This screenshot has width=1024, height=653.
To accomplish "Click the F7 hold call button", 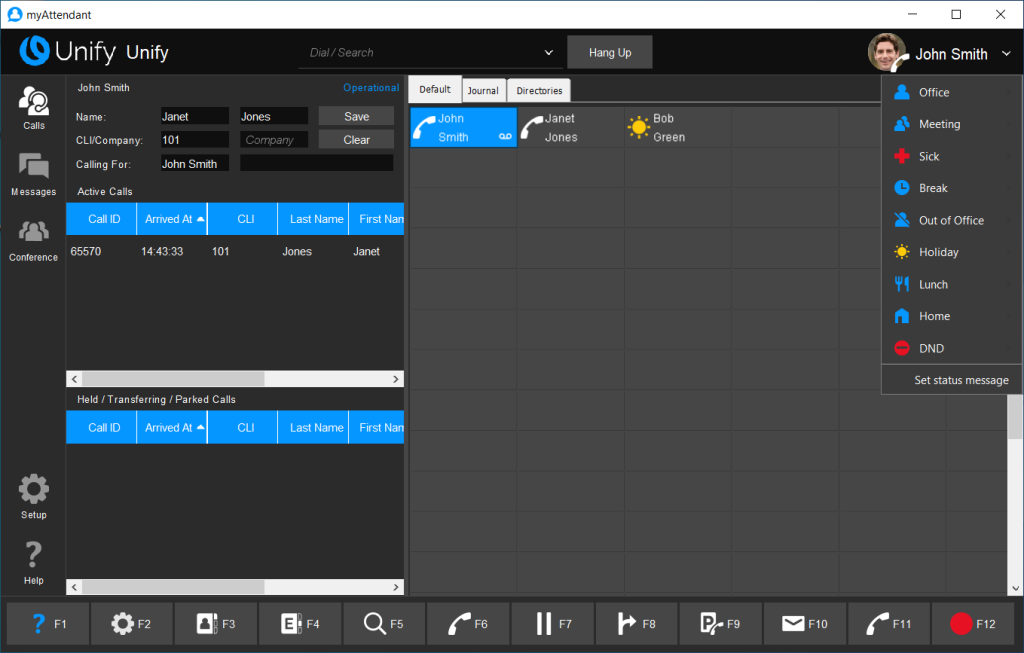I will tap(553, 623).
